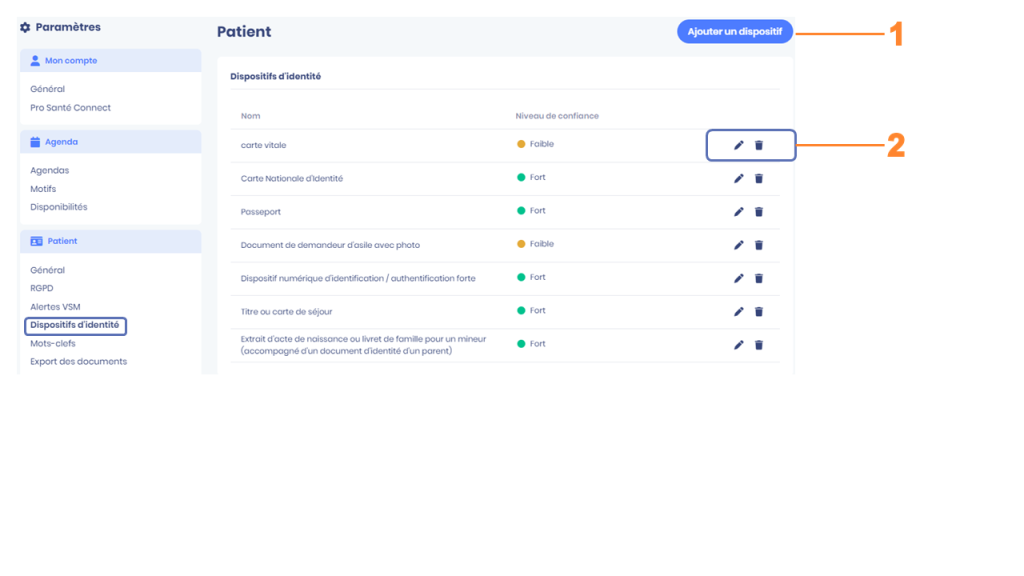This screenshot has width=1024, height=576.
Task: Click the Paramètres gear icon
Action: point(25,27)
